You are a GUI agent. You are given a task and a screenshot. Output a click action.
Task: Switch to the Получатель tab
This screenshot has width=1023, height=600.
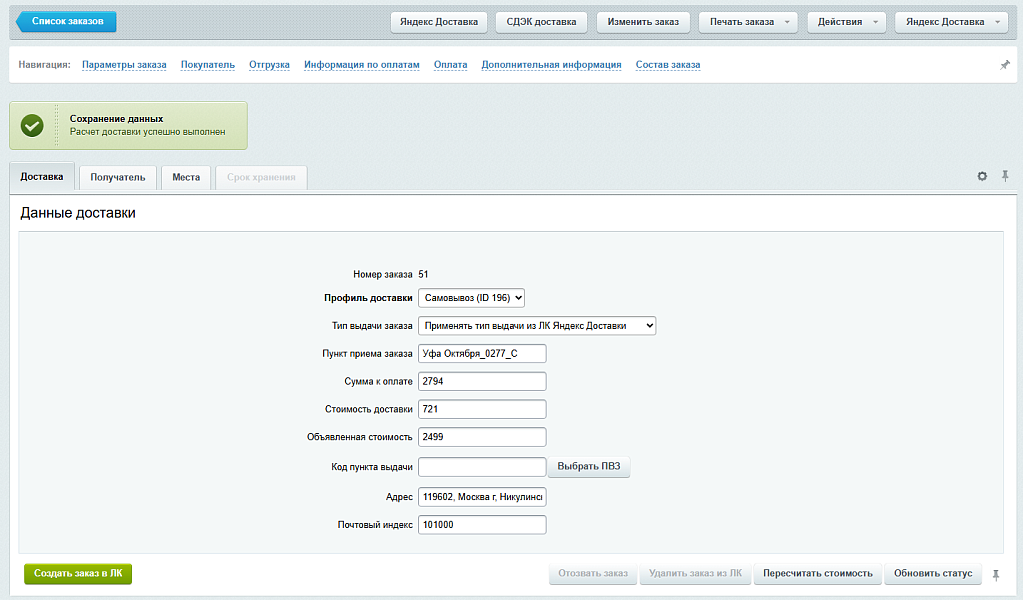pyautogui.click(x=118, y=178)
